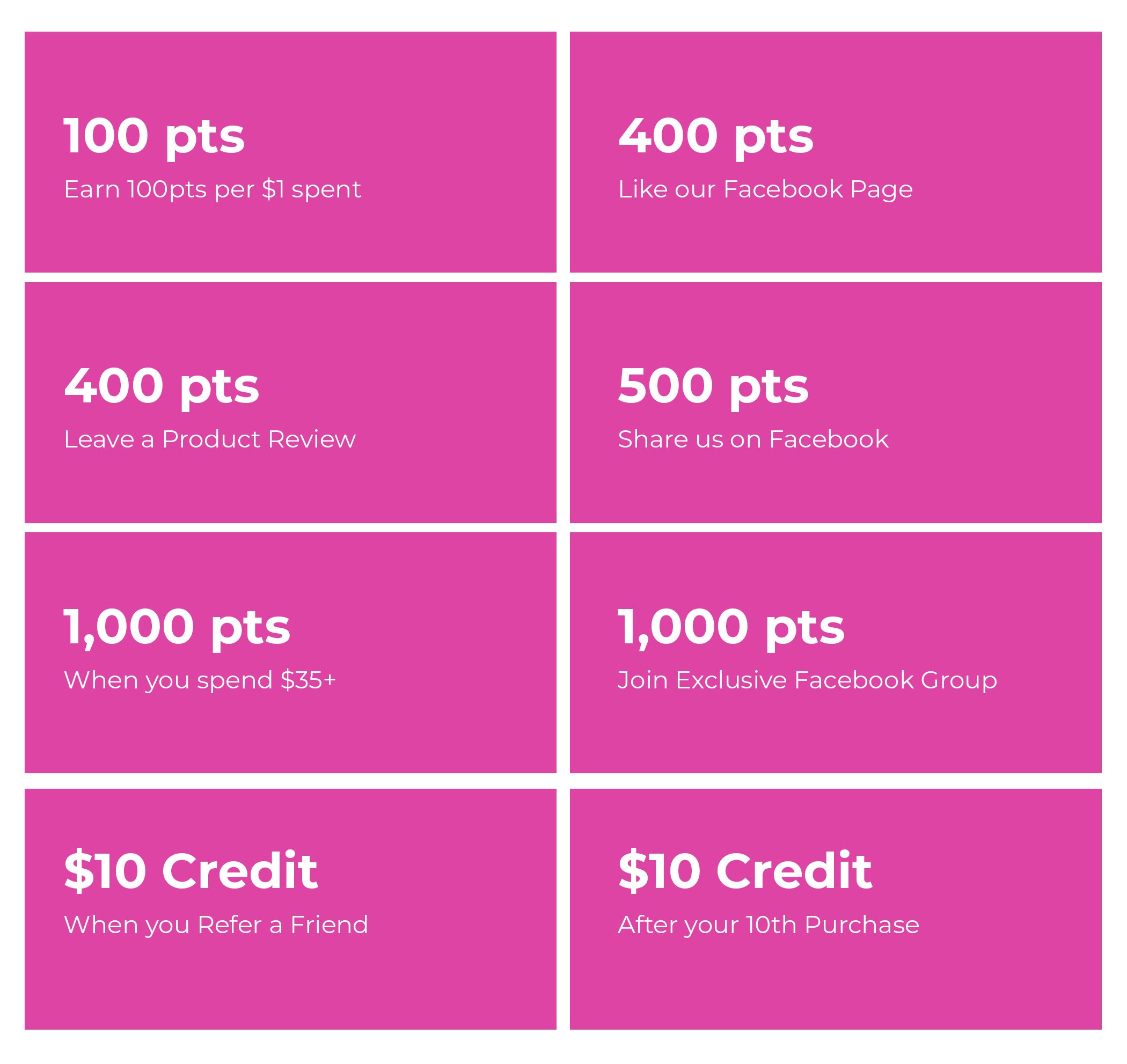Choose "Share us on Facebook" text

point(752,439)
